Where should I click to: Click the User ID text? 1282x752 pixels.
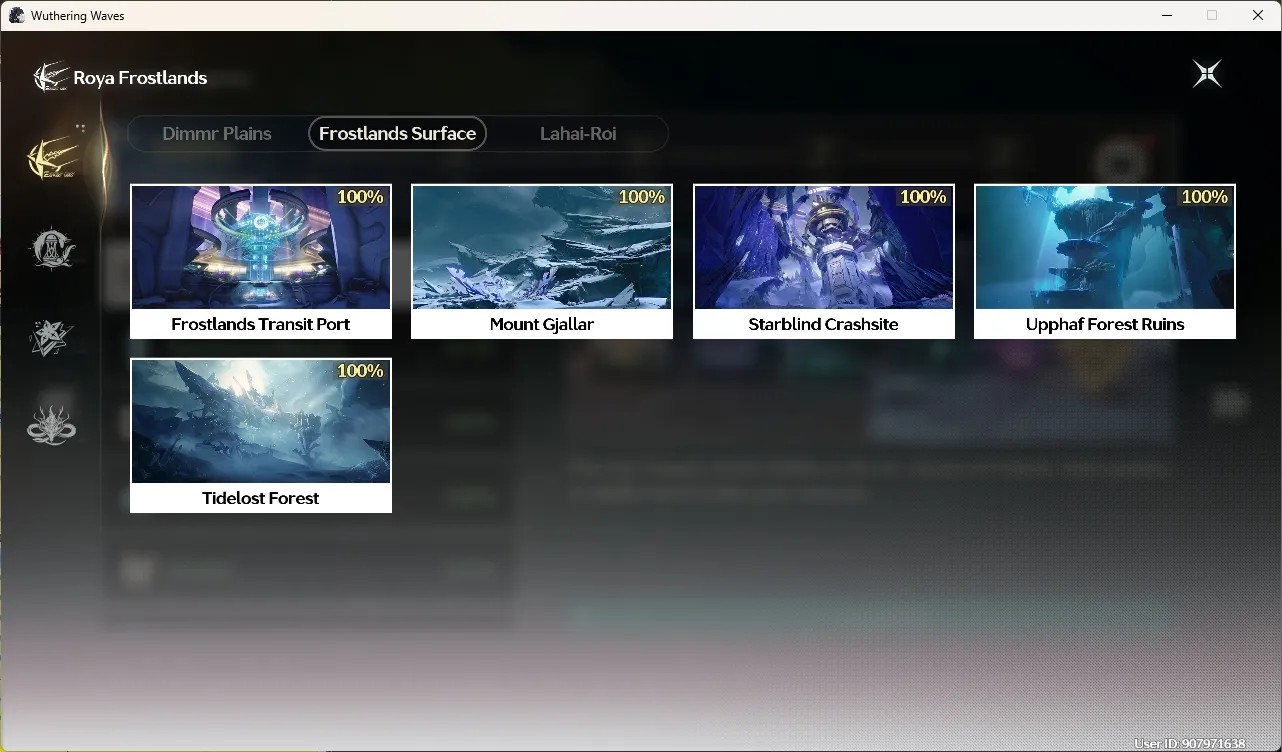point(1189,744)
